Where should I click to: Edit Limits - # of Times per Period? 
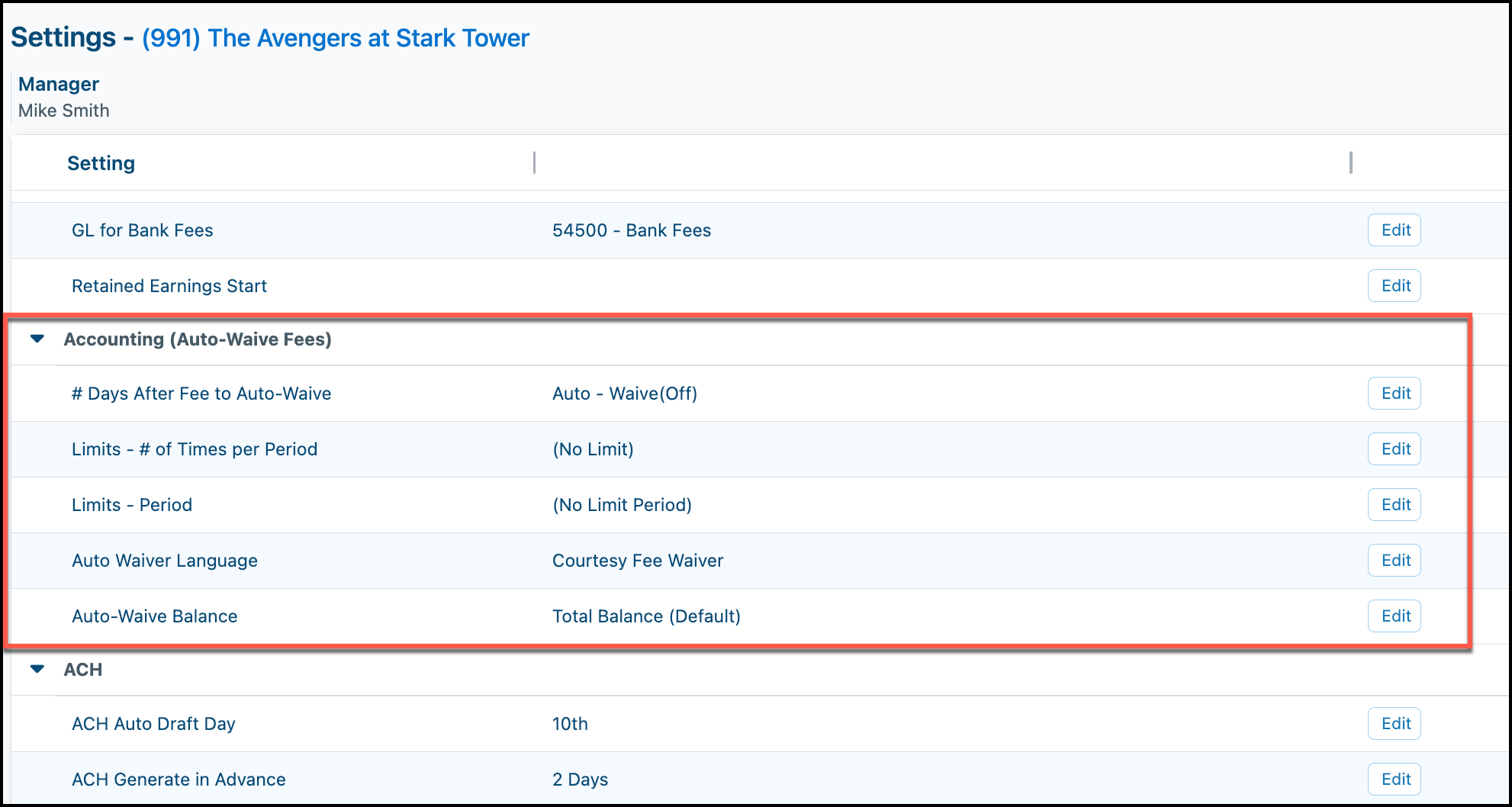1395,449
